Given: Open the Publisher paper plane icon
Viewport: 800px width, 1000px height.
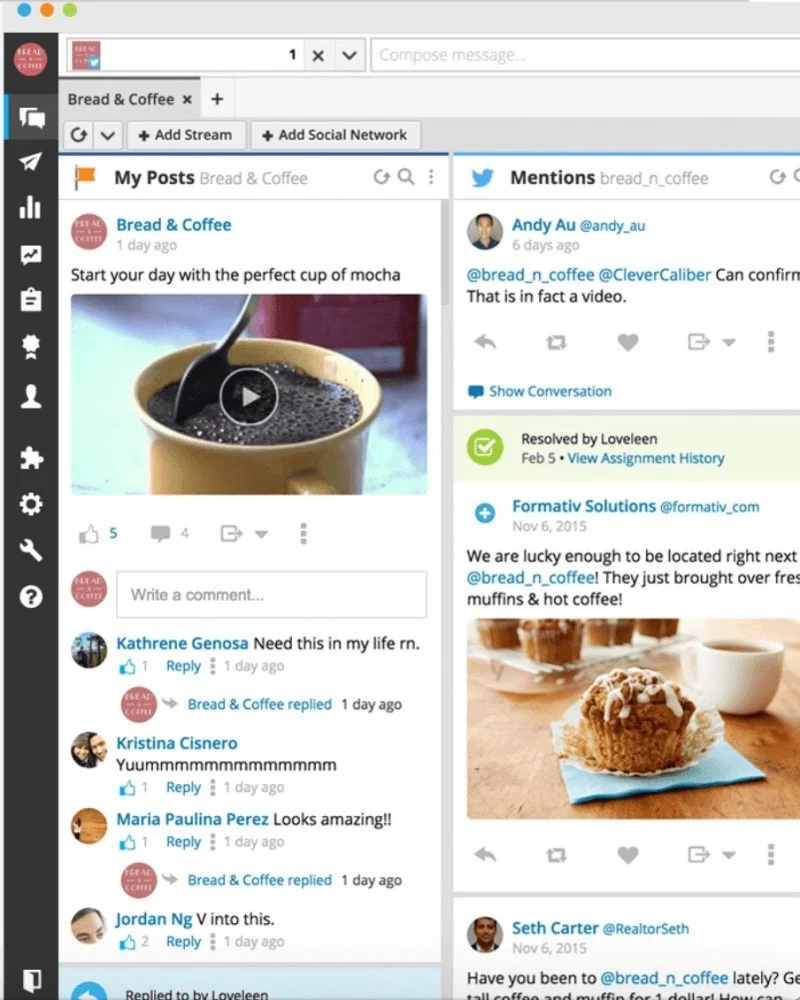Looking at the screenshot, I should pyautogui.click(x=32, y=162).
